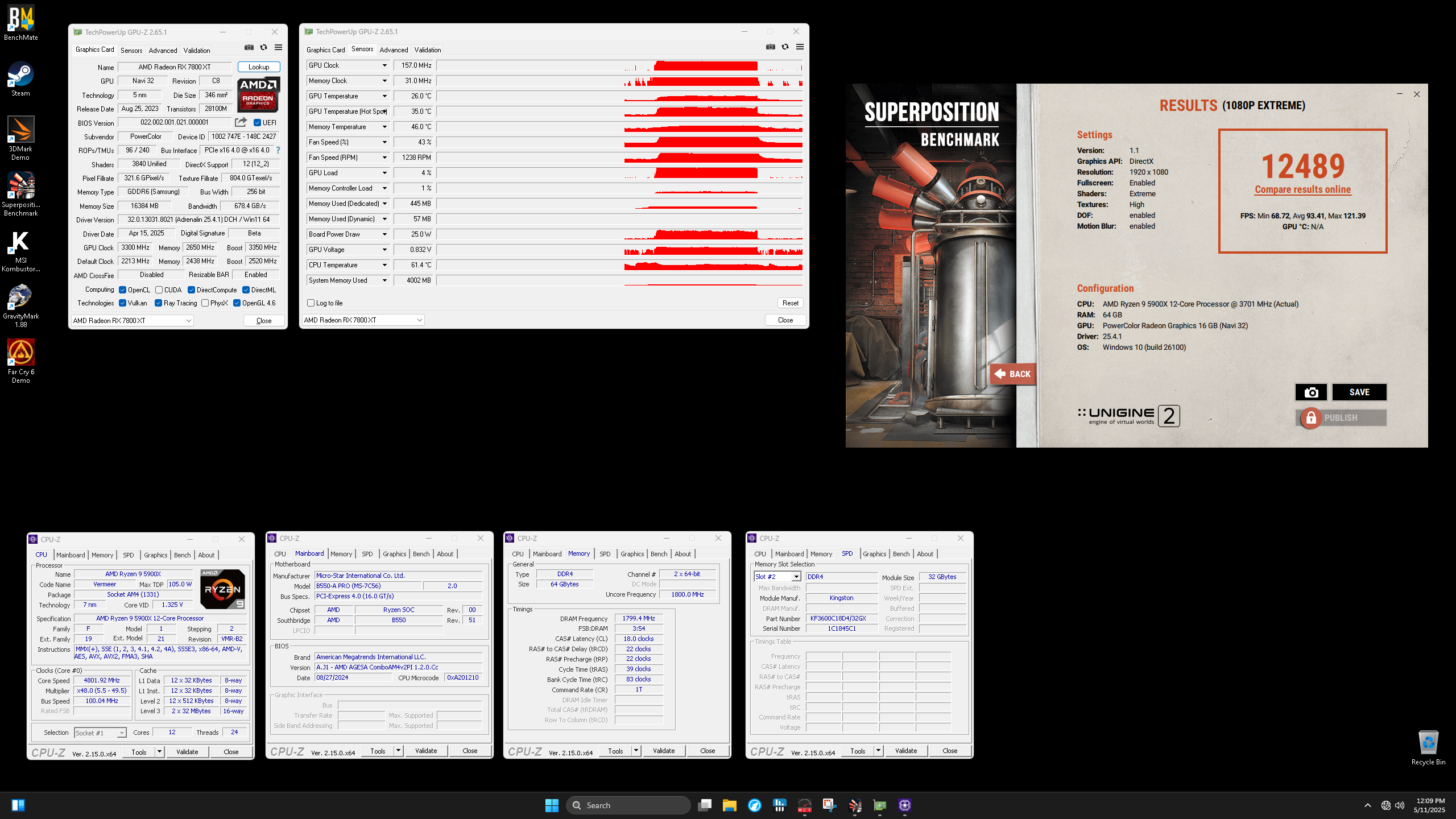
Task: Expand the Memory Clock sensor dropdown
Action: [x=384, y=81]
